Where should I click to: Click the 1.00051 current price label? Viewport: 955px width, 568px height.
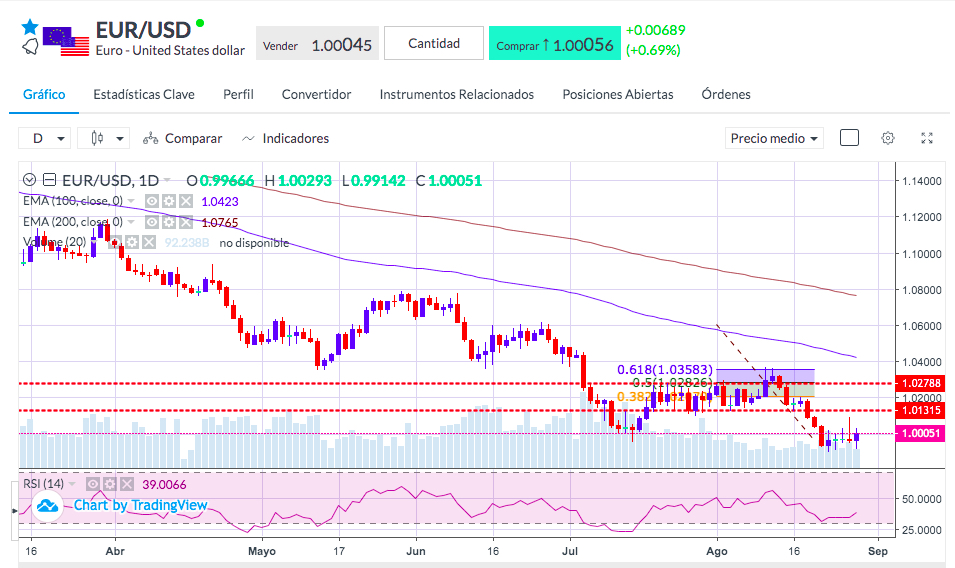(920, 433)
